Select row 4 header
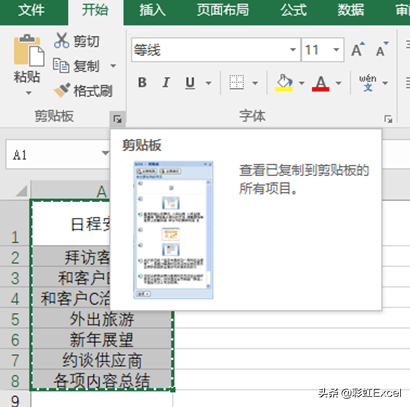The image size is (410, 407). tap(15, 298)
